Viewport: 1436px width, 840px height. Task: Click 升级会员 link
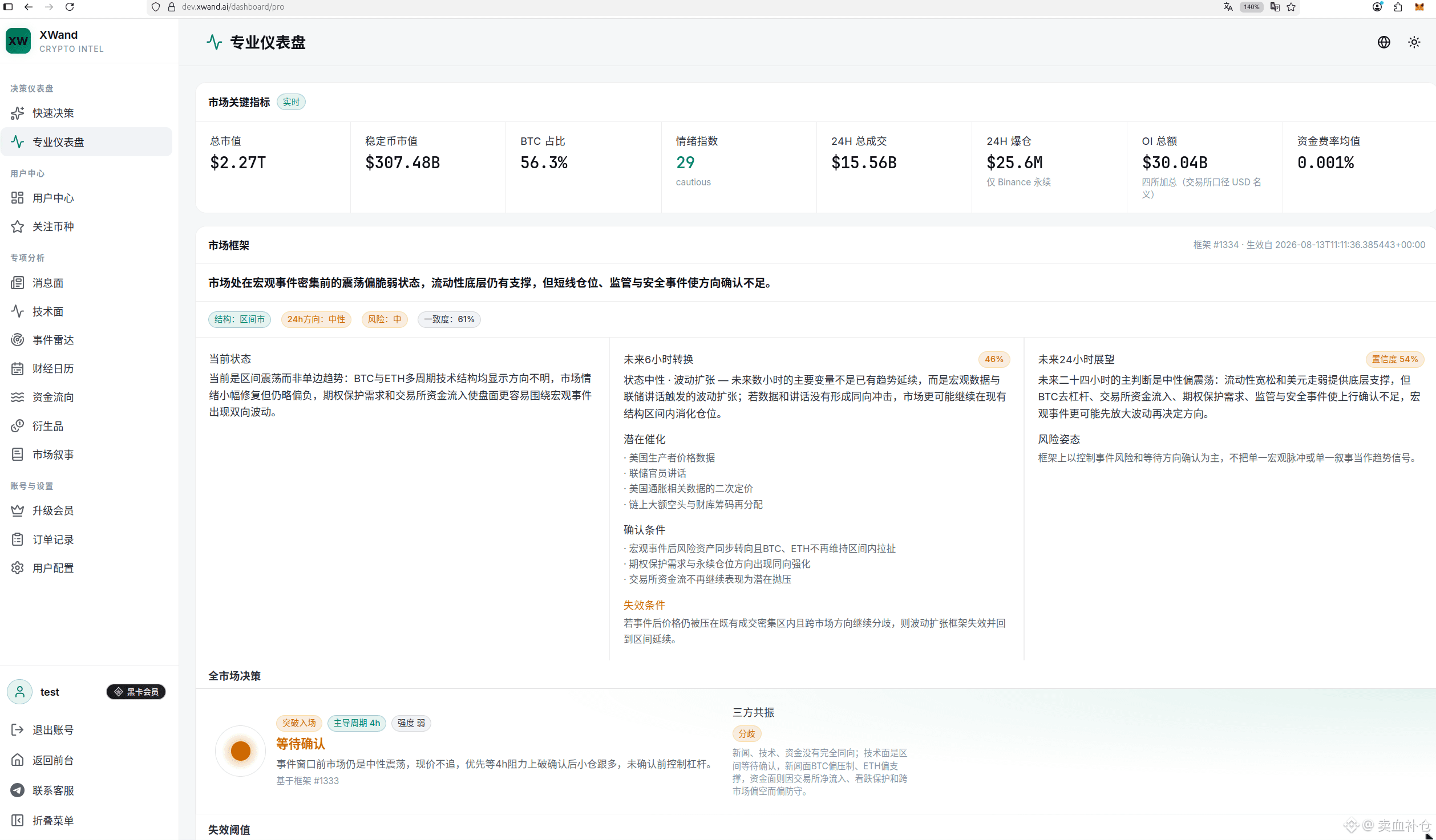(87, 510)
